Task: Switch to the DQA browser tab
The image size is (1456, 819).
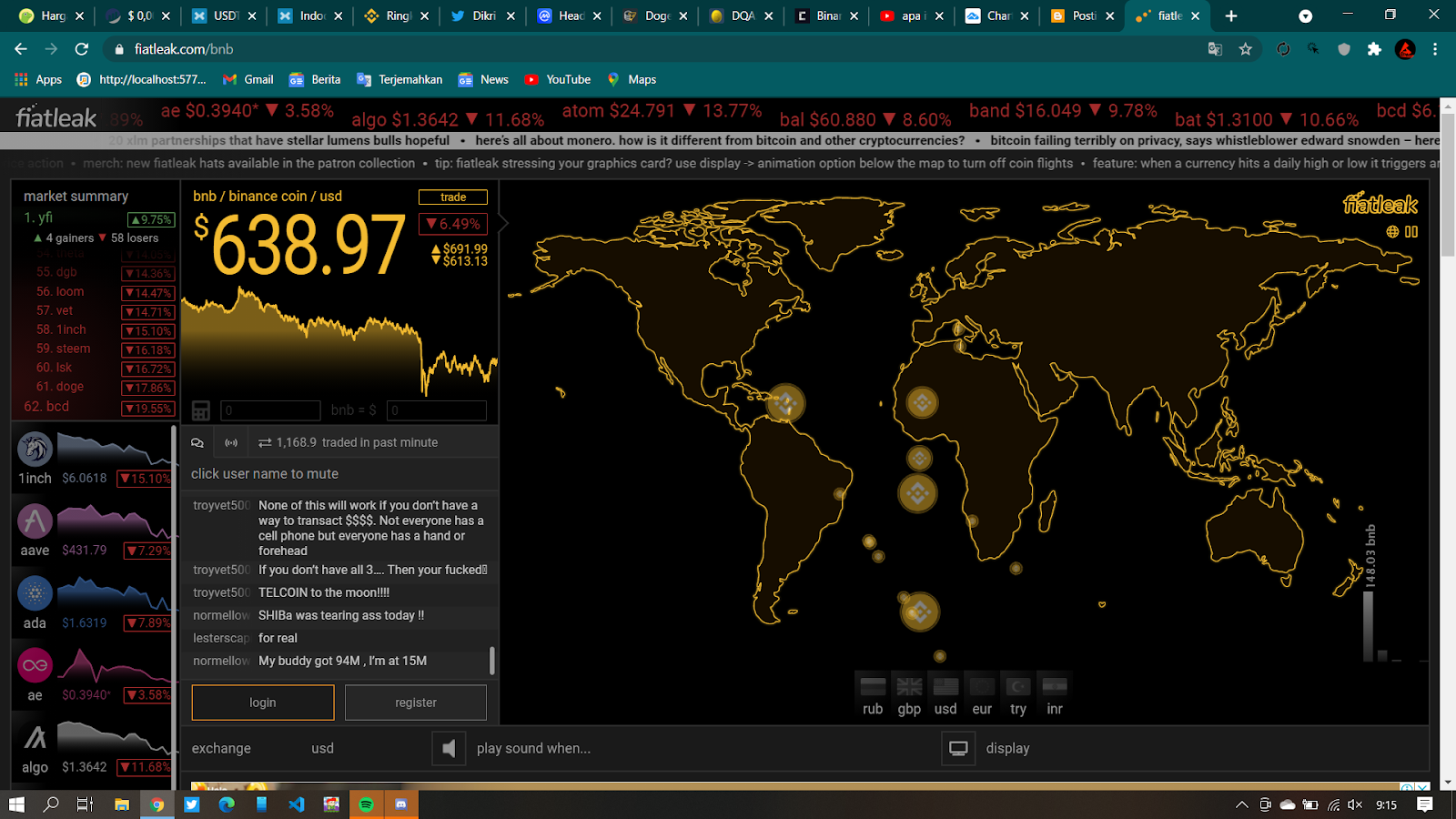Action: pyautogui.click(x=741, y=15)
